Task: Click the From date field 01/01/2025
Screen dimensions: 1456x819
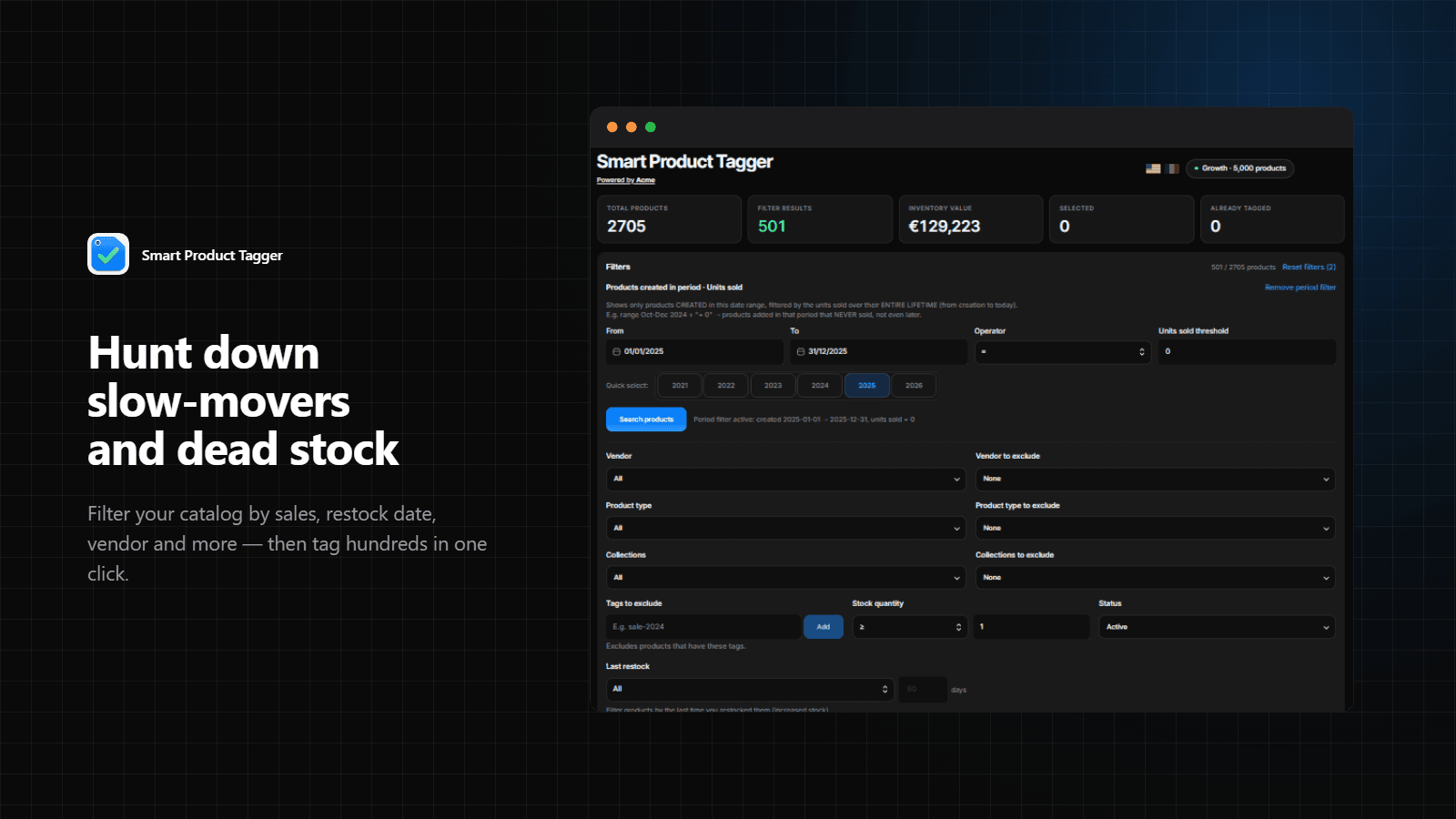Action: (694, 352)
